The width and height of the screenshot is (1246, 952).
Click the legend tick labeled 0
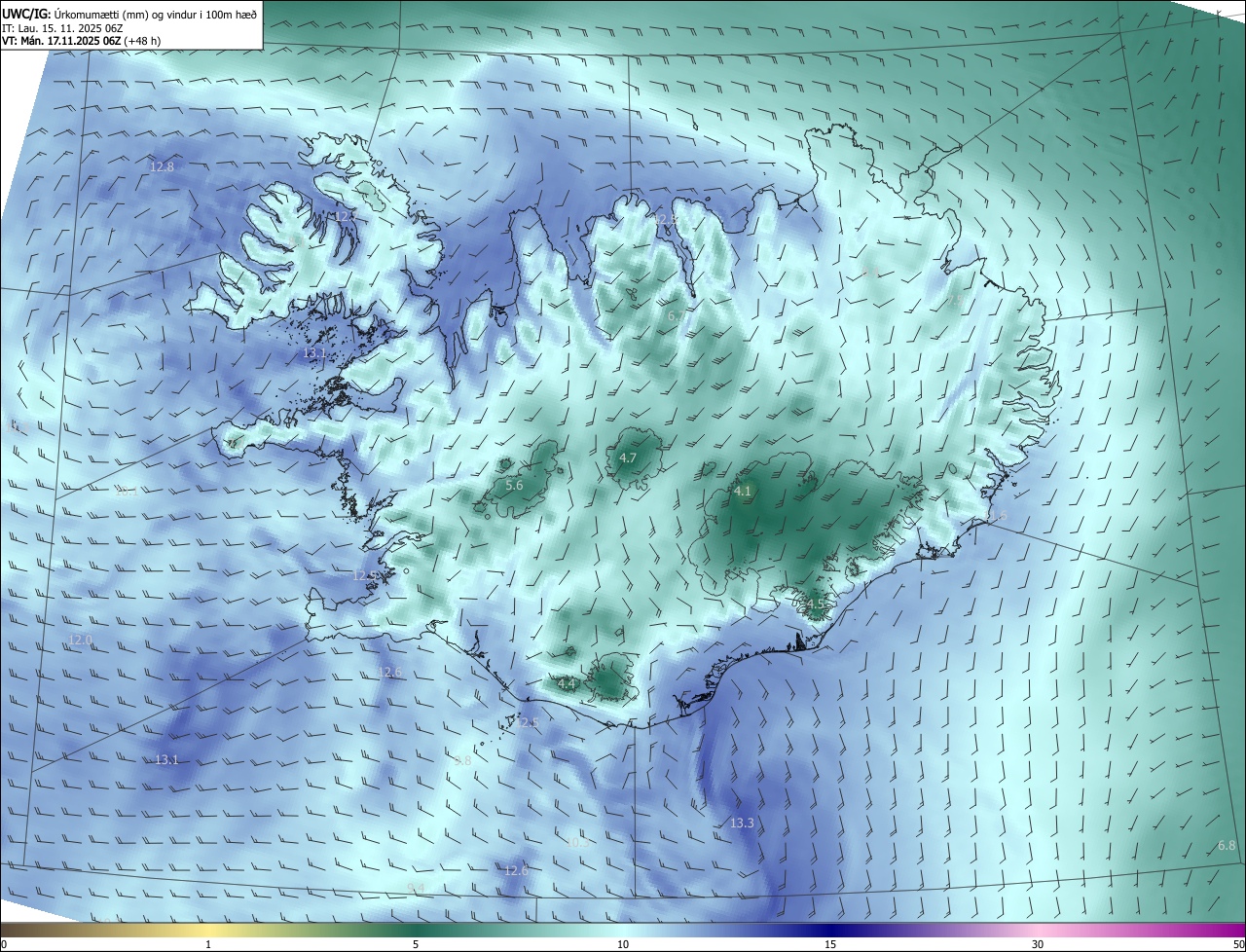point(4,944)
